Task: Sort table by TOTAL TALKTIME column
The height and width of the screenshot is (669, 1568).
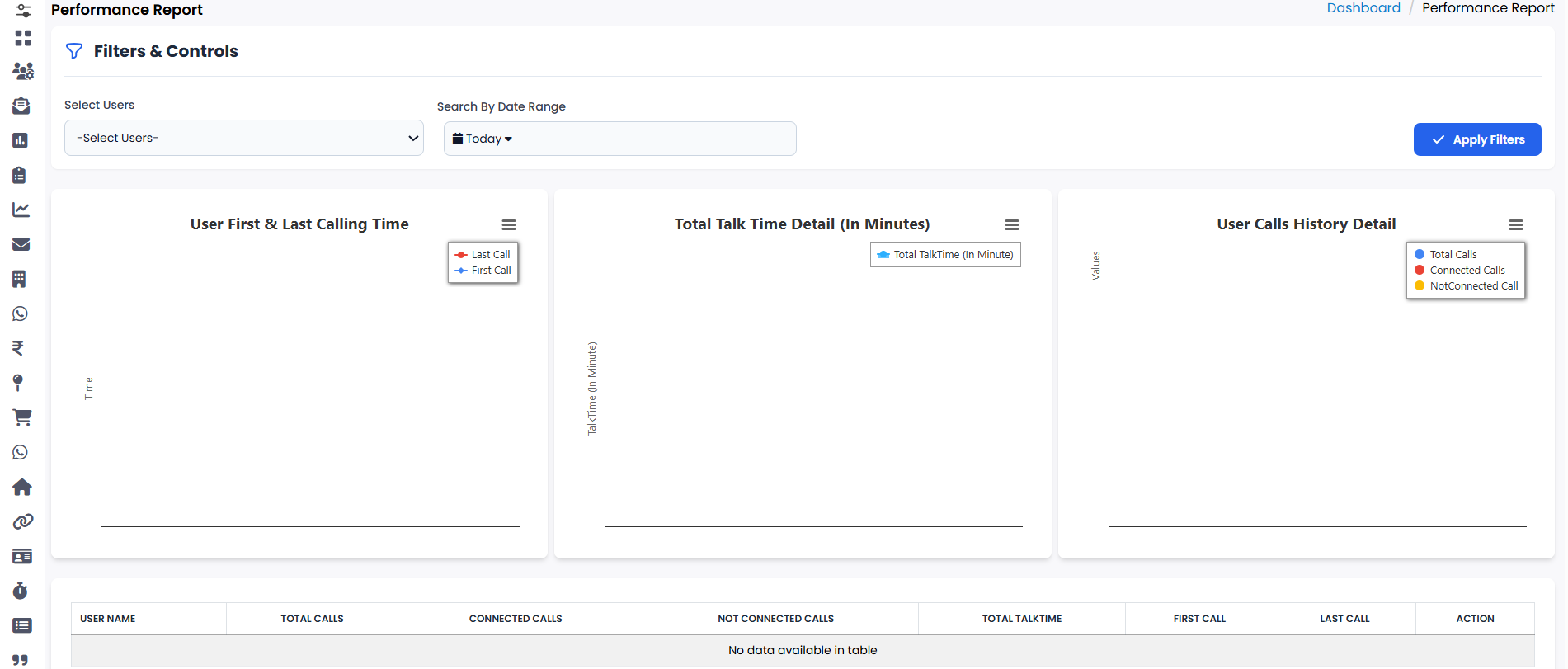Action: point(1022,619)
